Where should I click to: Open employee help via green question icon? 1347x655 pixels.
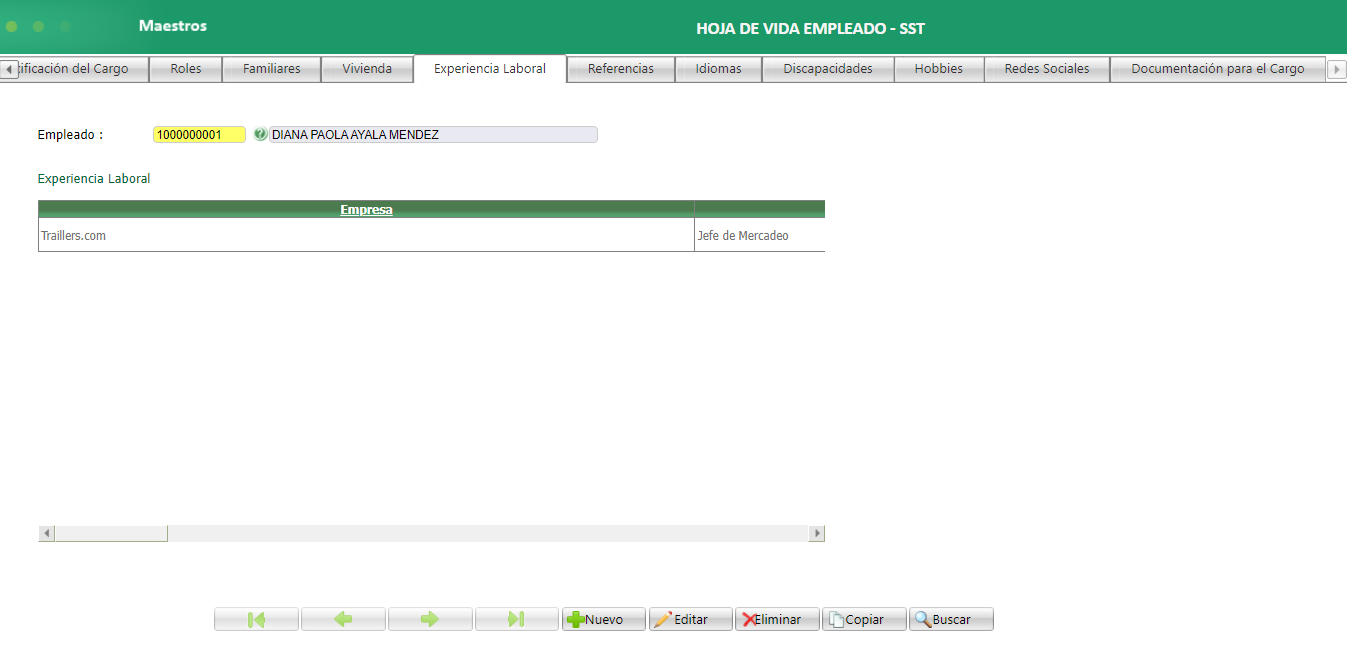(x=260, y=134)
